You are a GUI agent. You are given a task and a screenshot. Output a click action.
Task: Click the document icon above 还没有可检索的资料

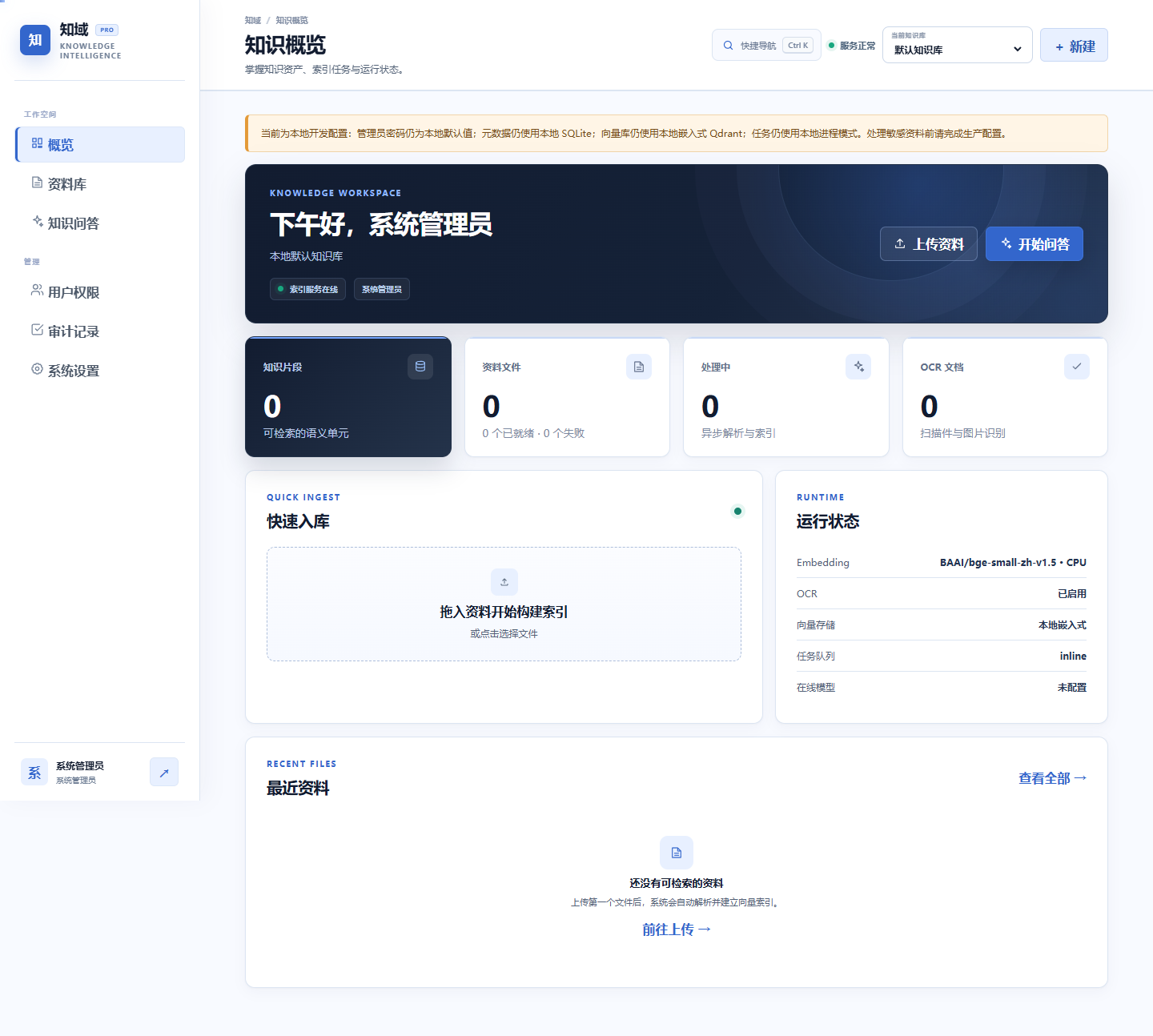[x=677, y=853]
